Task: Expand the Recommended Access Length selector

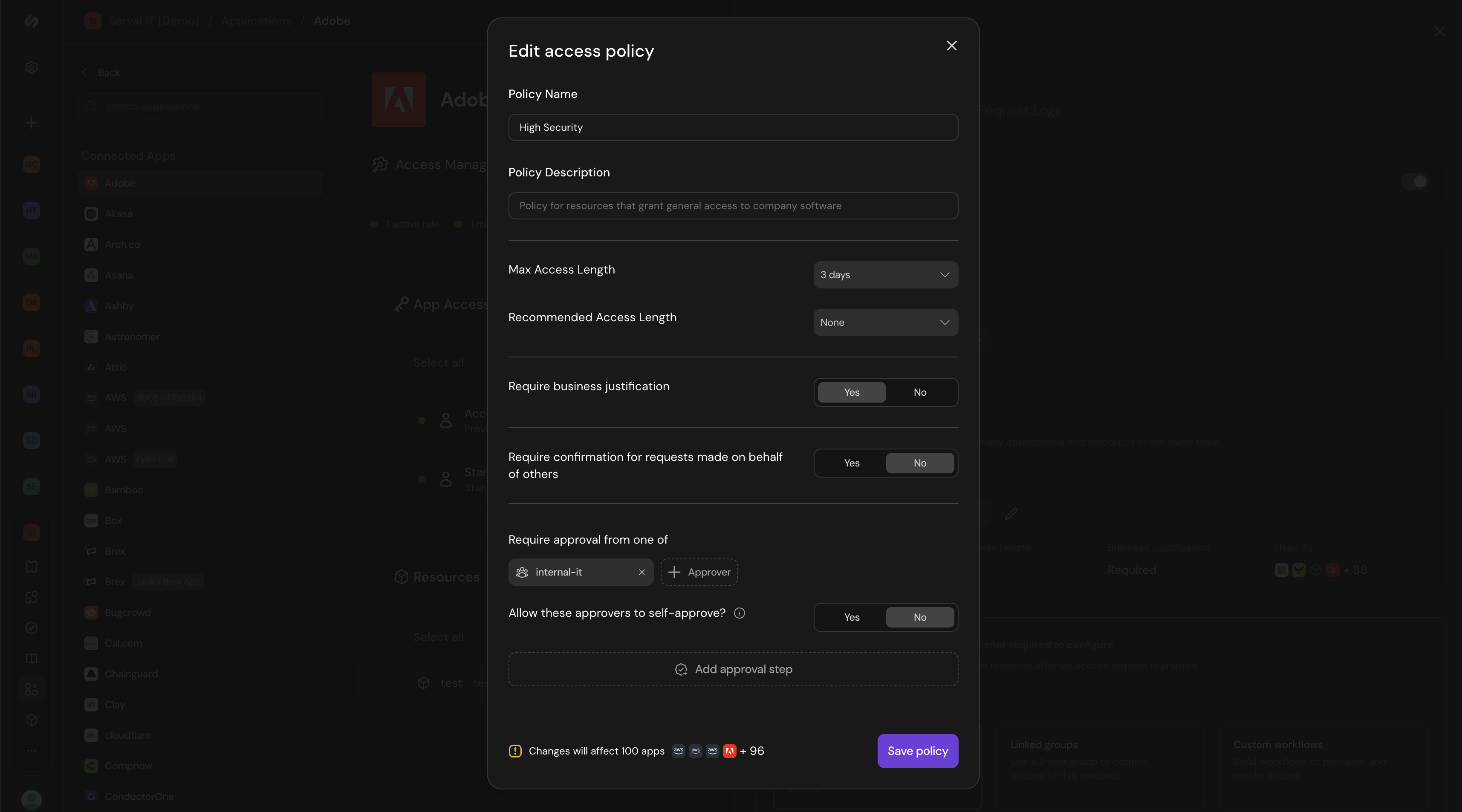Action: (885, 322)
